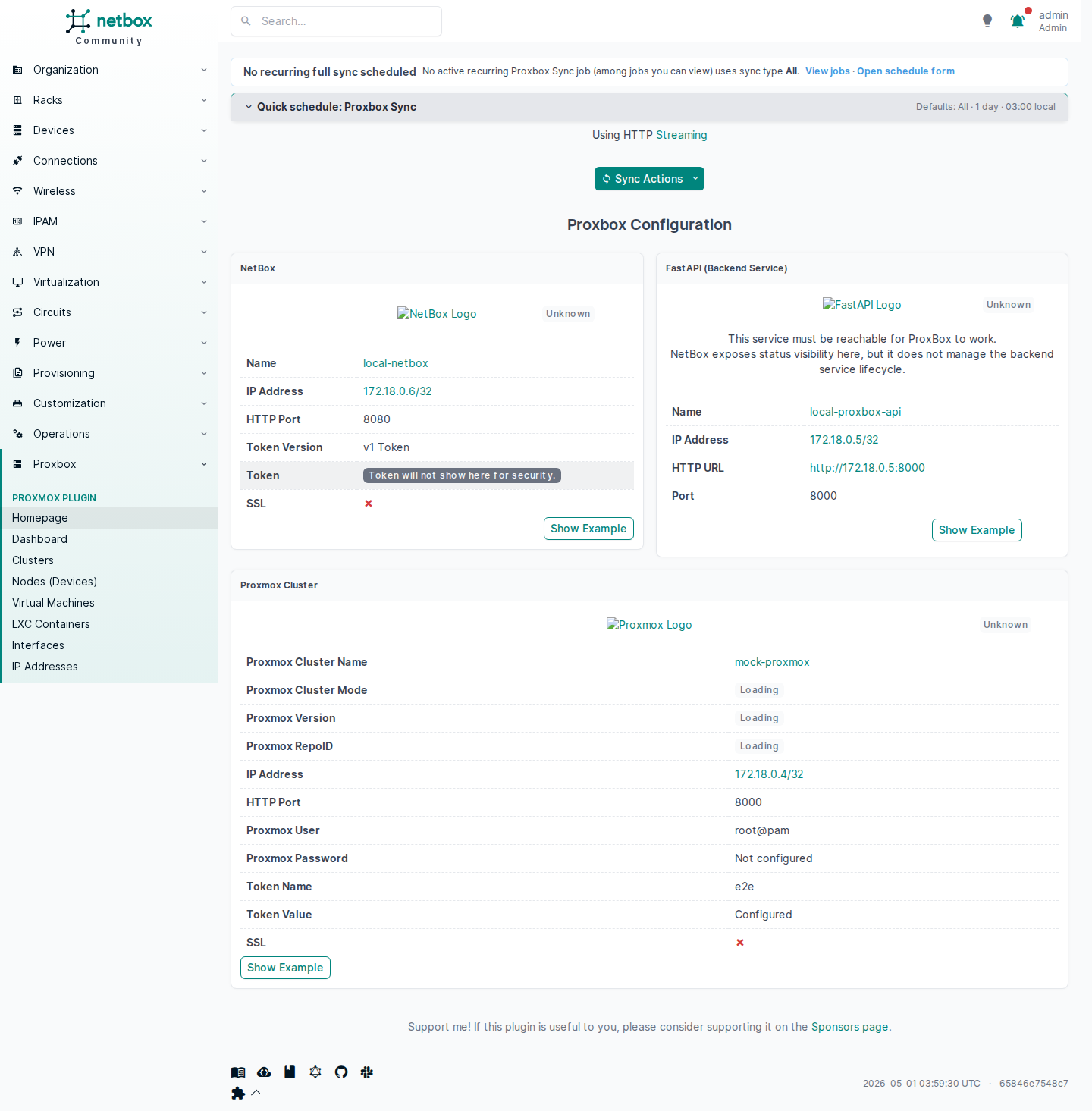The image size is (1092, 1111).
Task: Expand the Racks menu chevron
Action: (204, 100)
